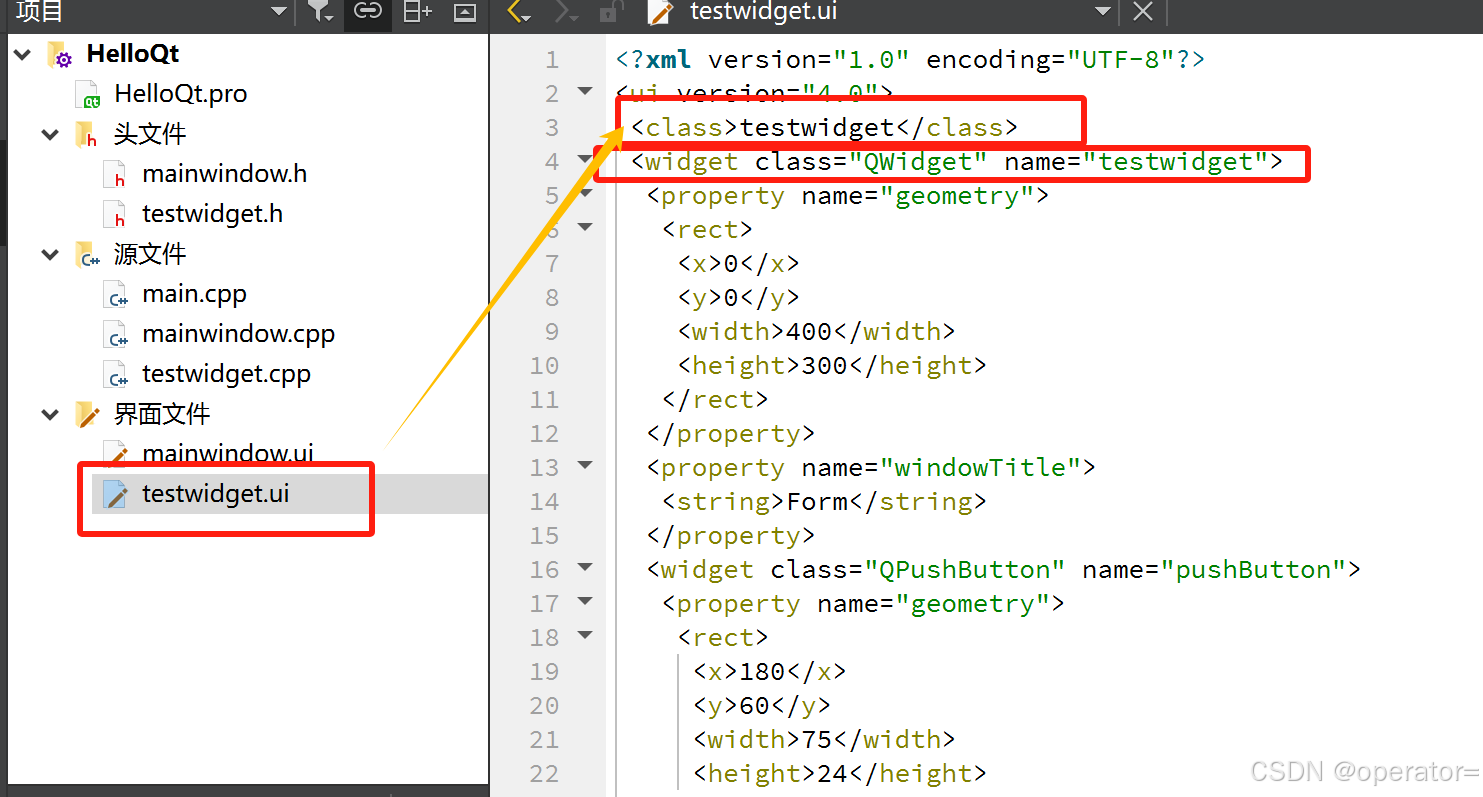Collapse the 头文件 folder

pos(50,134)
